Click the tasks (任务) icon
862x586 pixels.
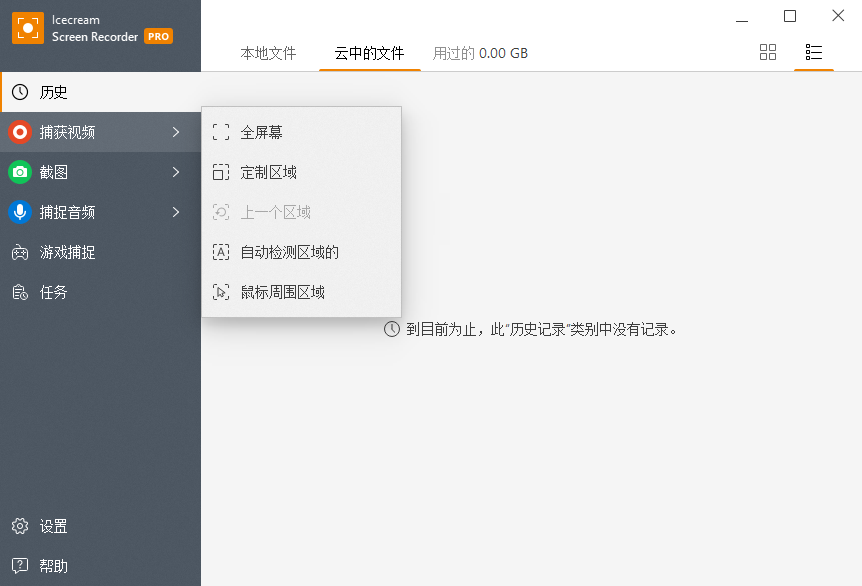tap(18, 292)
